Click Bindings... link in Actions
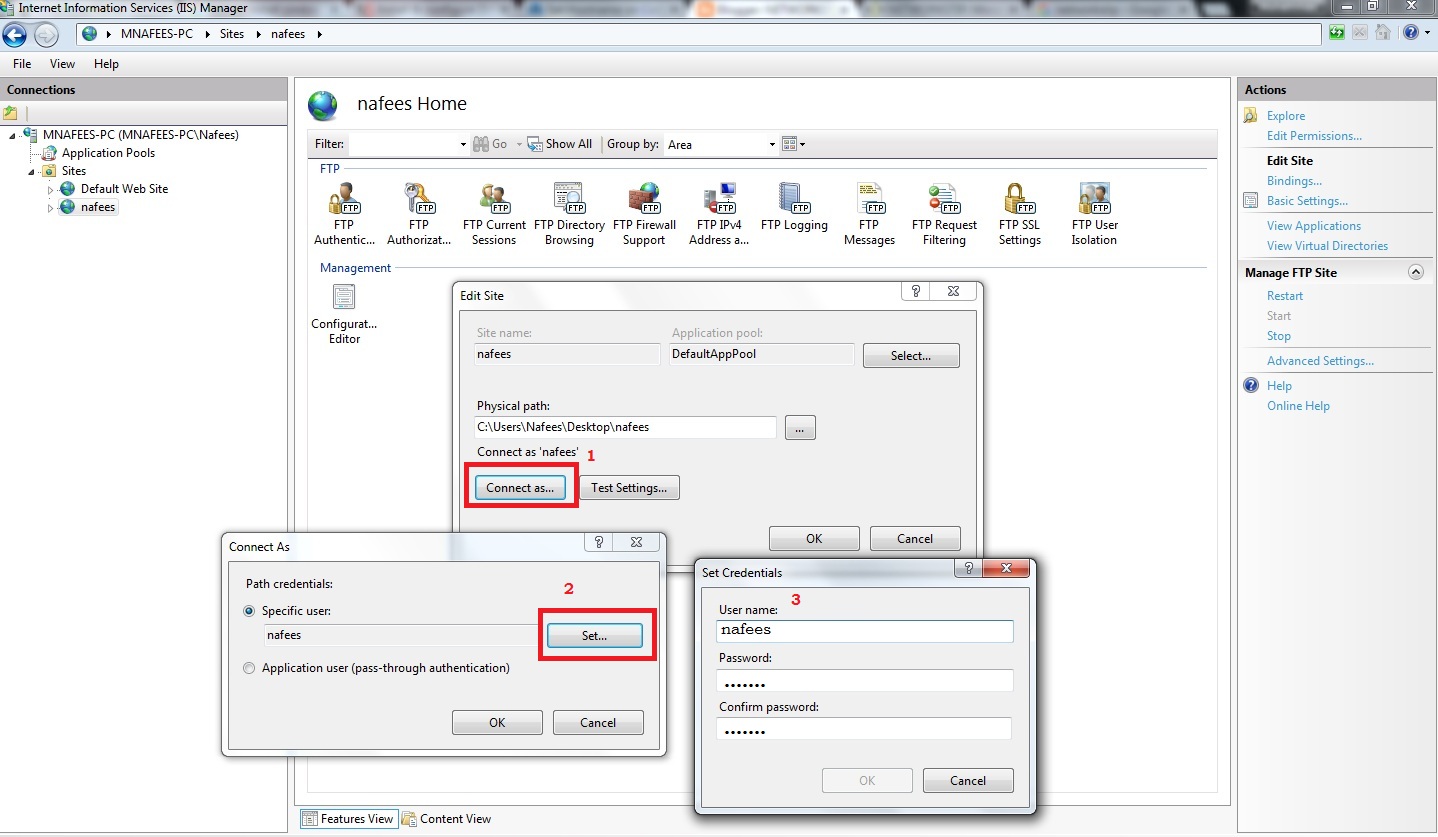This screenshot has width=1438, height=837. point(1294,181)
